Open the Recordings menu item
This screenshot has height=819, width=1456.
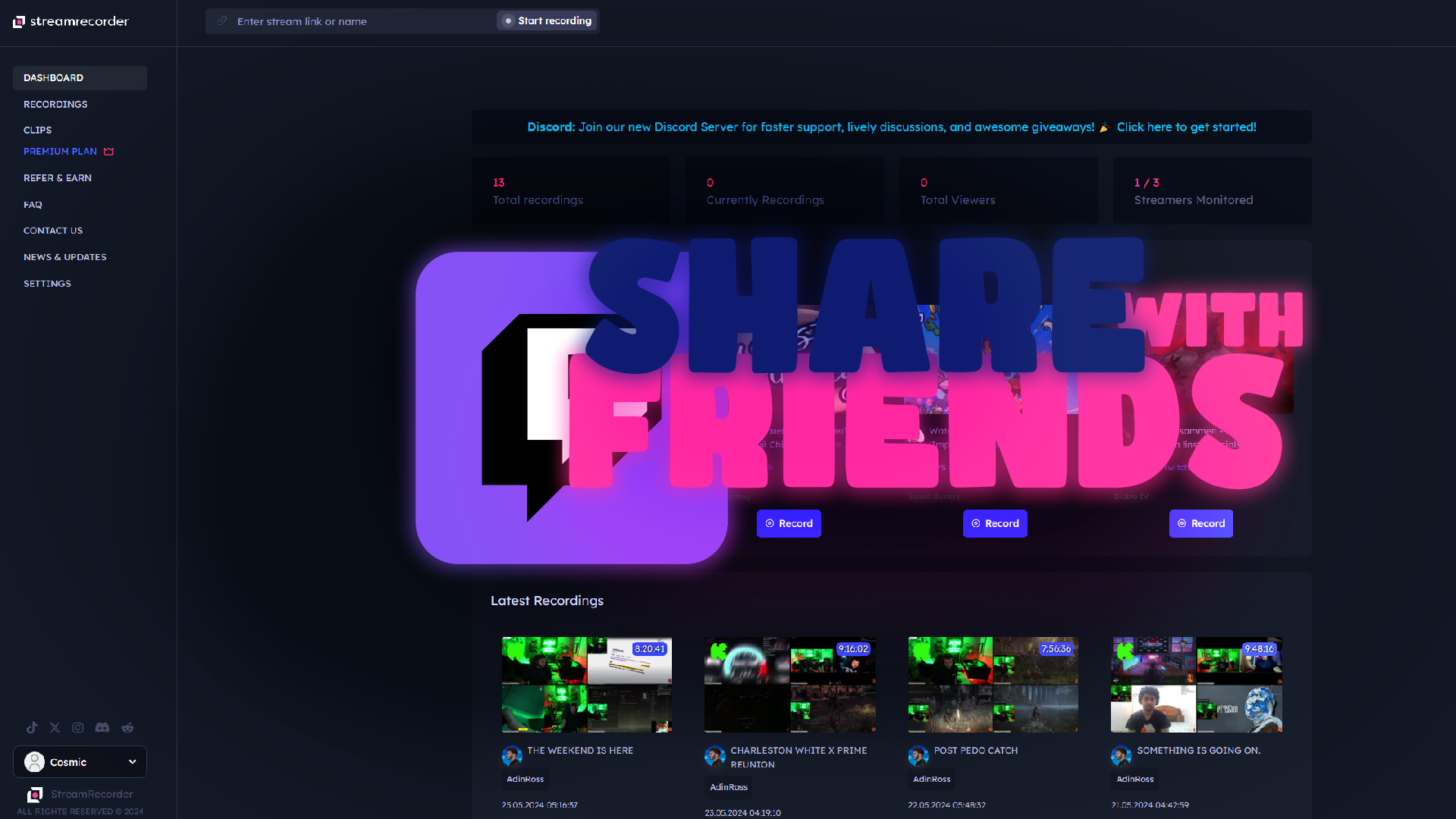[x=55, y=105]
